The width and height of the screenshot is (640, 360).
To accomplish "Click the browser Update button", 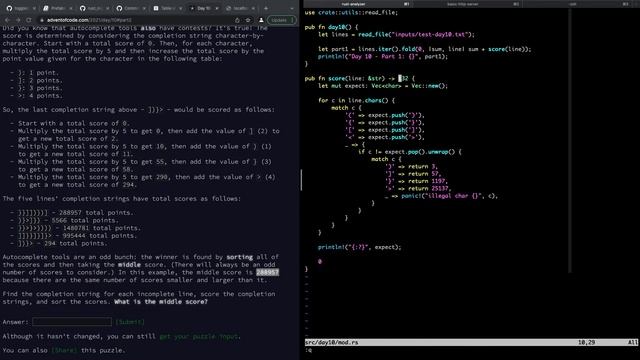I will coord(282,20).
